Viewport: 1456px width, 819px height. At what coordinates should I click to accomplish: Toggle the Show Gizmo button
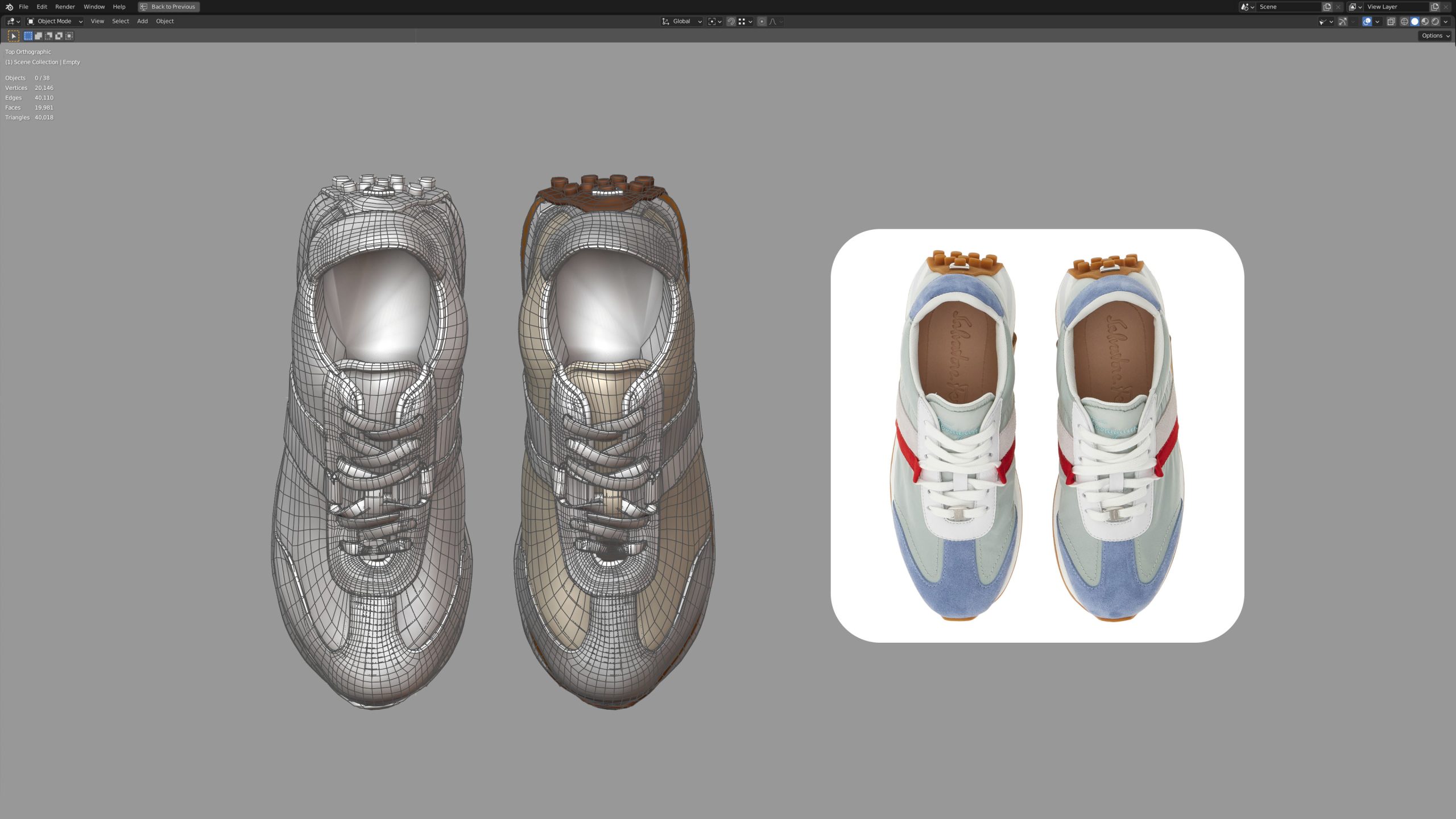tap(1343, 22)
